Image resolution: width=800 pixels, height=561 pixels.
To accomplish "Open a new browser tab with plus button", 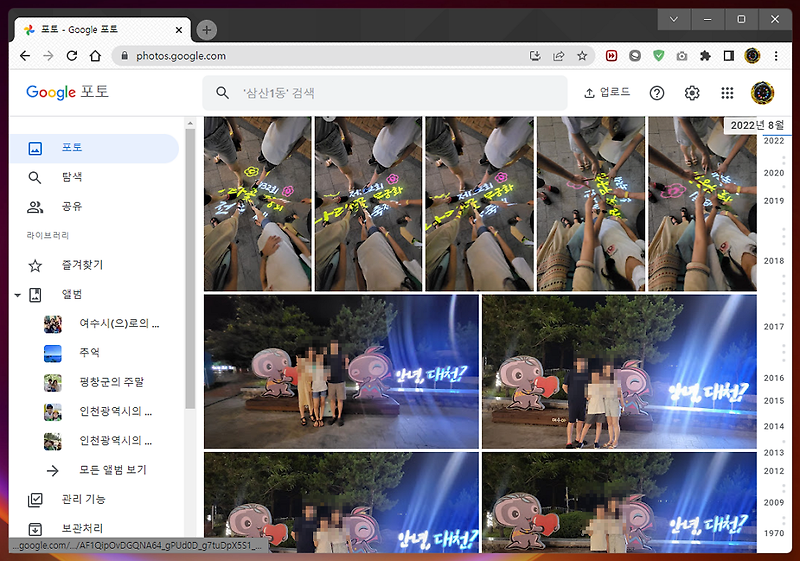I will [207, 30].
